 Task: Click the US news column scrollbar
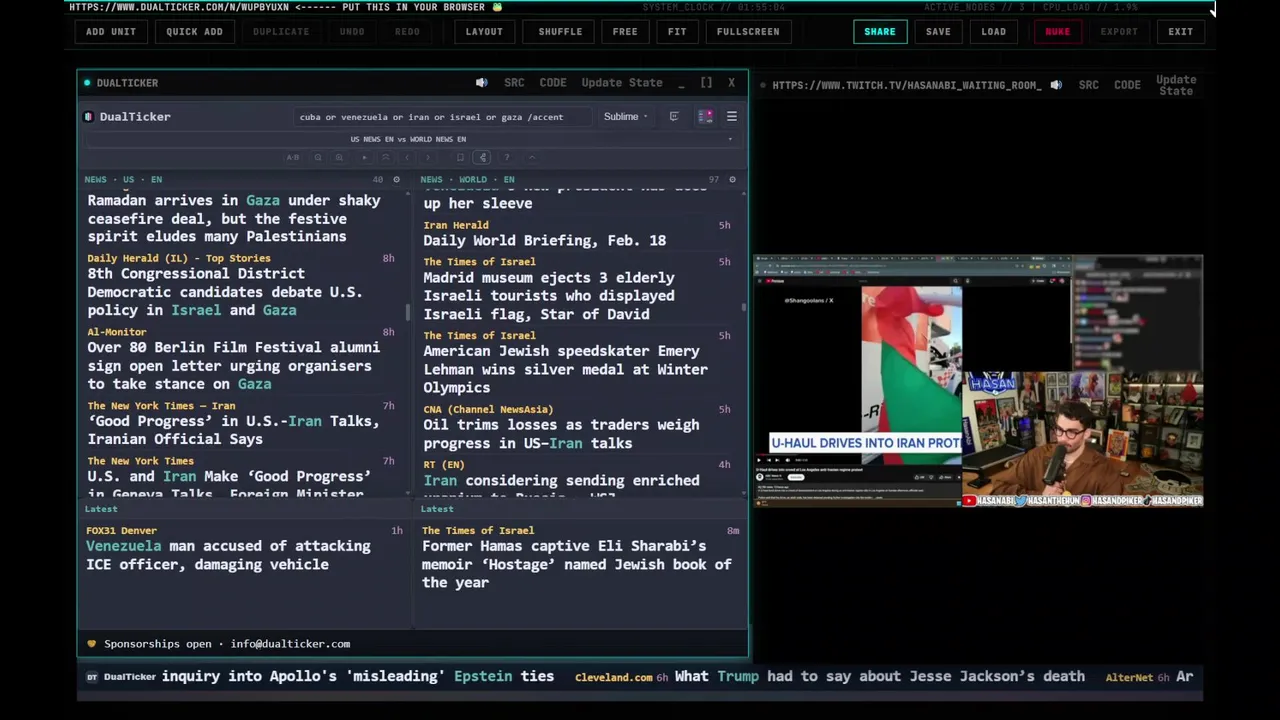408,313
